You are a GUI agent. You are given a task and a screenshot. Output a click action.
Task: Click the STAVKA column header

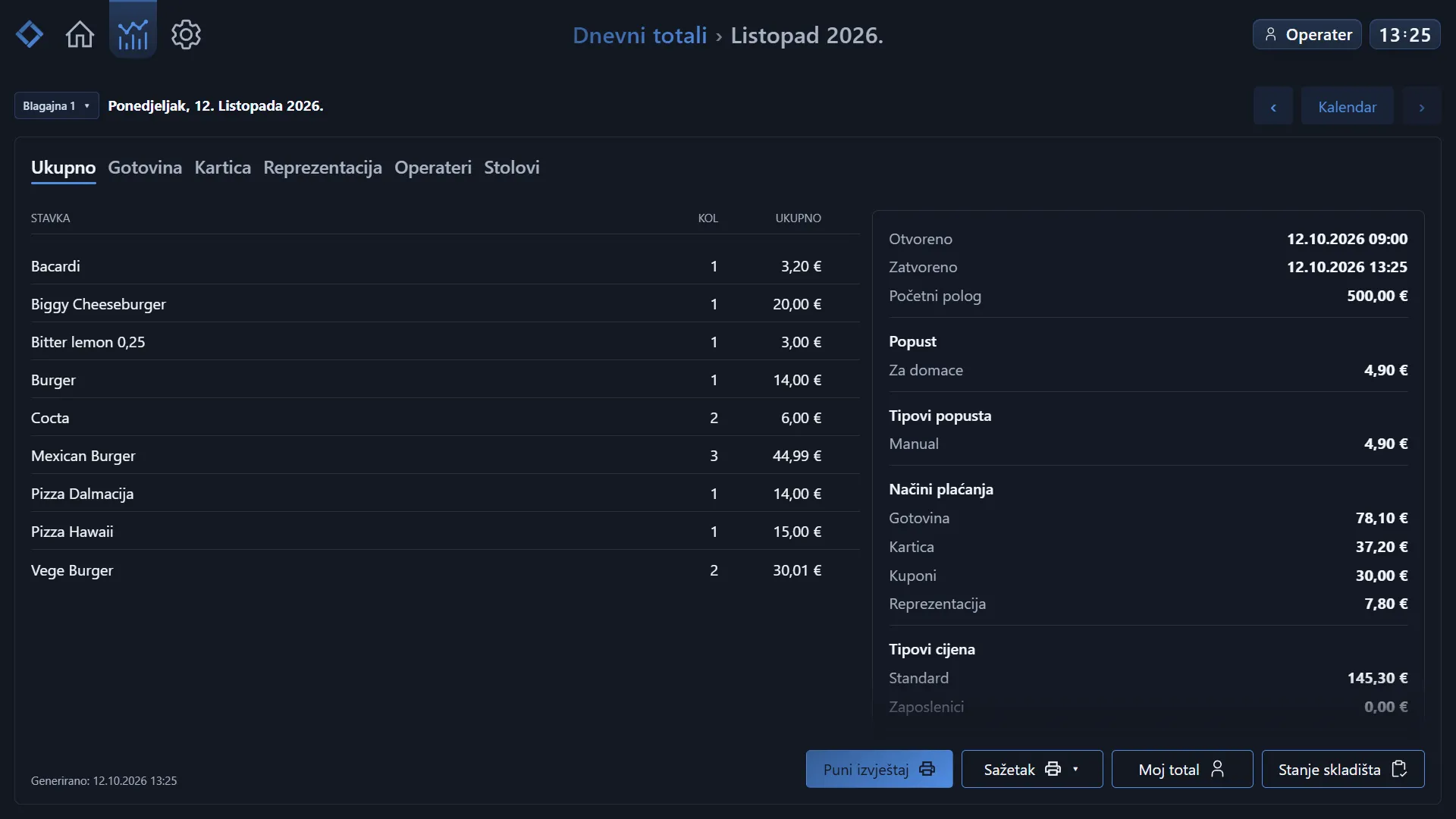tap(50, 218)
